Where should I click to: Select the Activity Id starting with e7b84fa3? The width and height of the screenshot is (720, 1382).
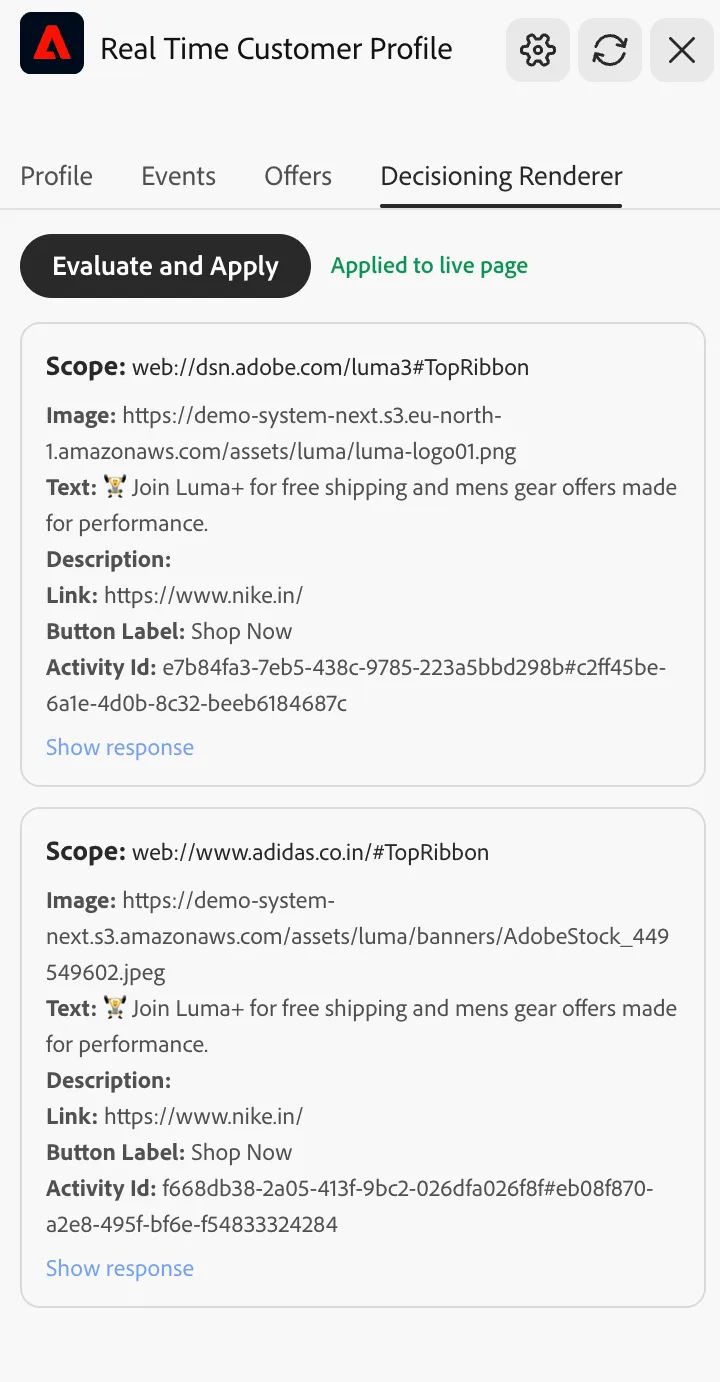point(356,685)
